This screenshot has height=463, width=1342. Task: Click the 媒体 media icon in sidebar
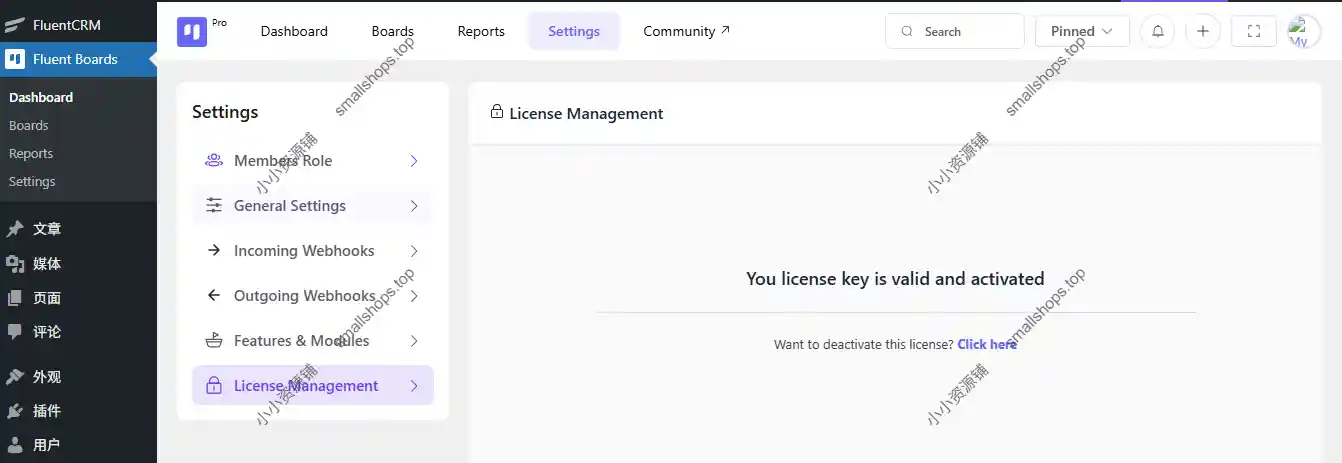click(x=15, y=264)
